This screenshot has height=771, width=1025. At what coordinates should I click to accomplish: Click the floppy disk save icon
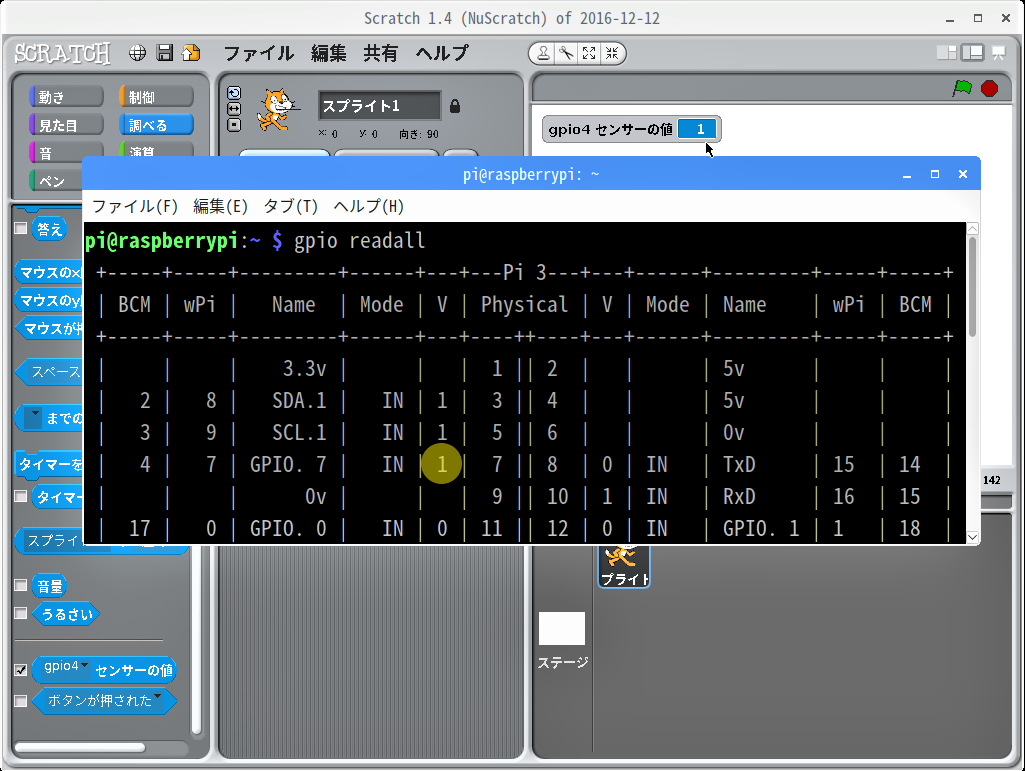click(x=165, y=53)
